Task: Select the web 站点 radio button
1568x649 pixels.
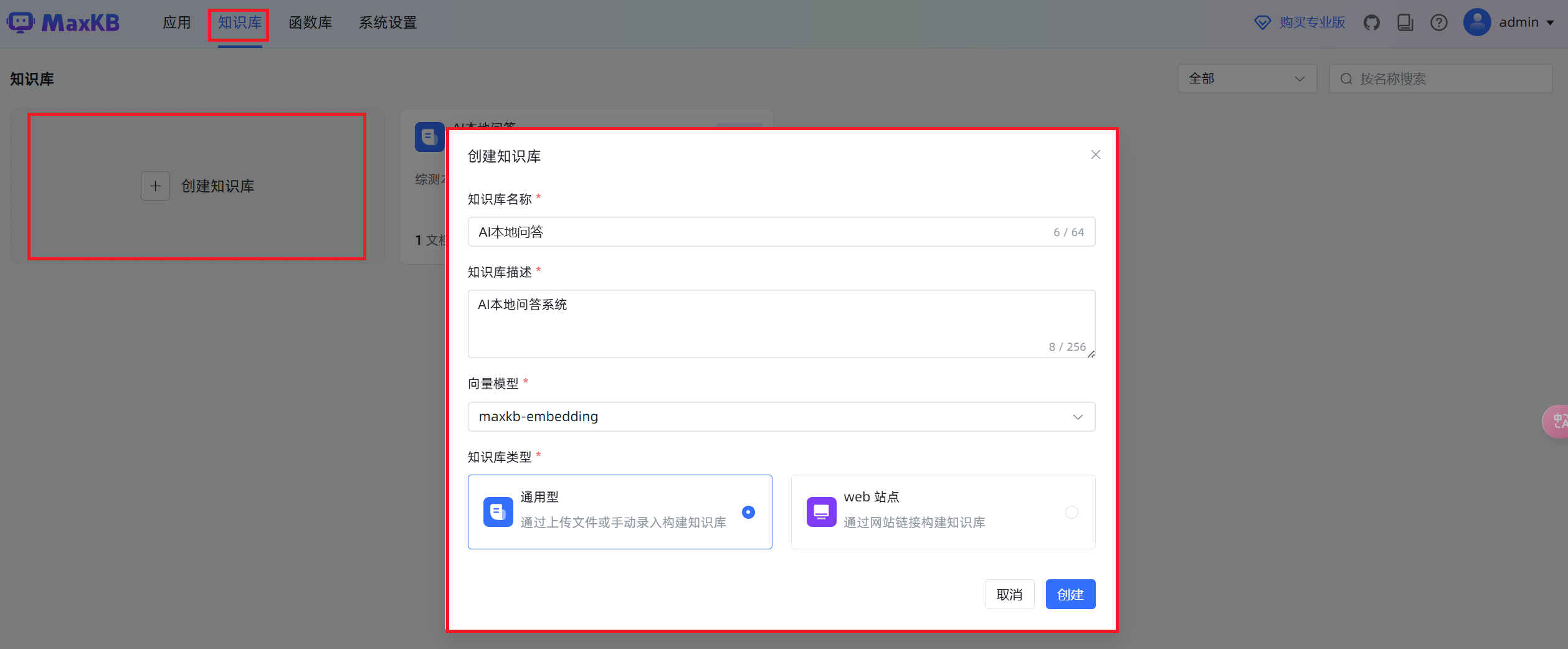Action: [1071, 511]
